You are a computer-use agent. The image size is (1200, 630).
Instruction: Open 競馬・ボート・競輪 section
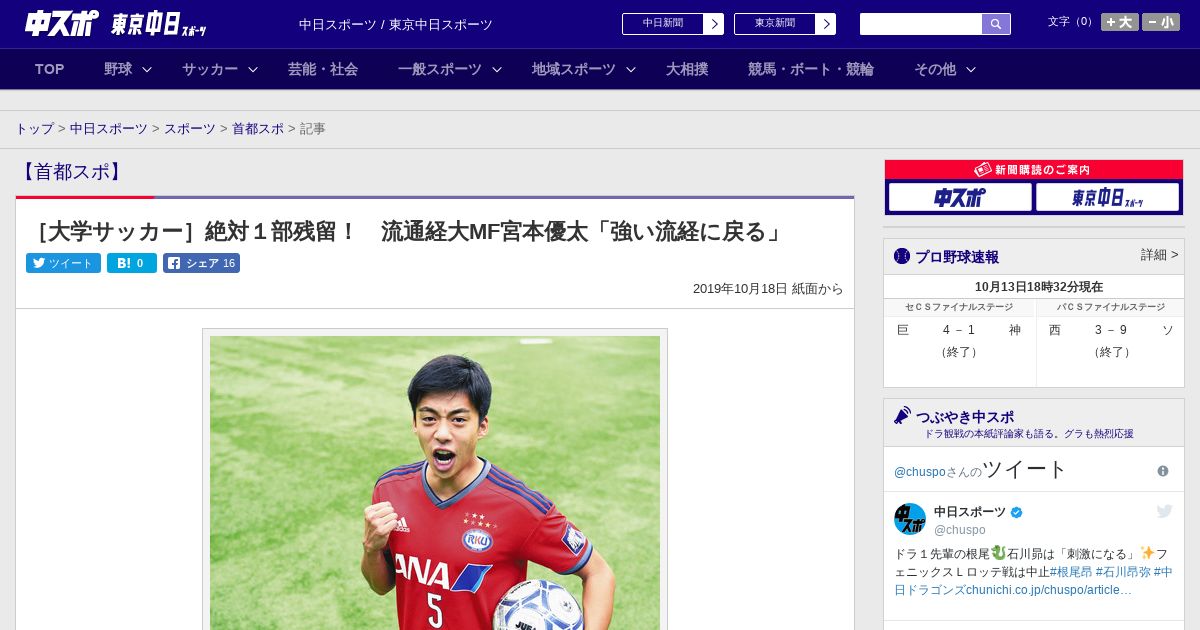[x=811, y=69]
